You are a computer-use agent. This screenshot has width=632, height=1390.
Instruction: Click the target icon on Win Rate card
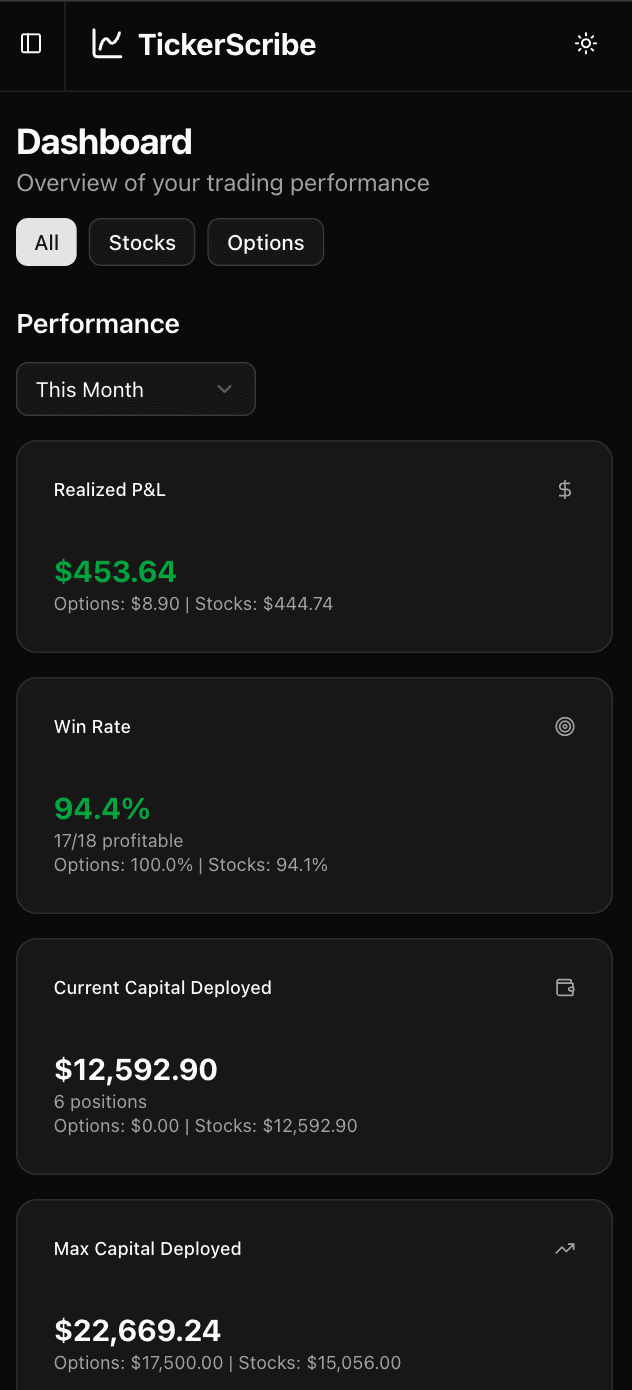click(x=564, y=727)
